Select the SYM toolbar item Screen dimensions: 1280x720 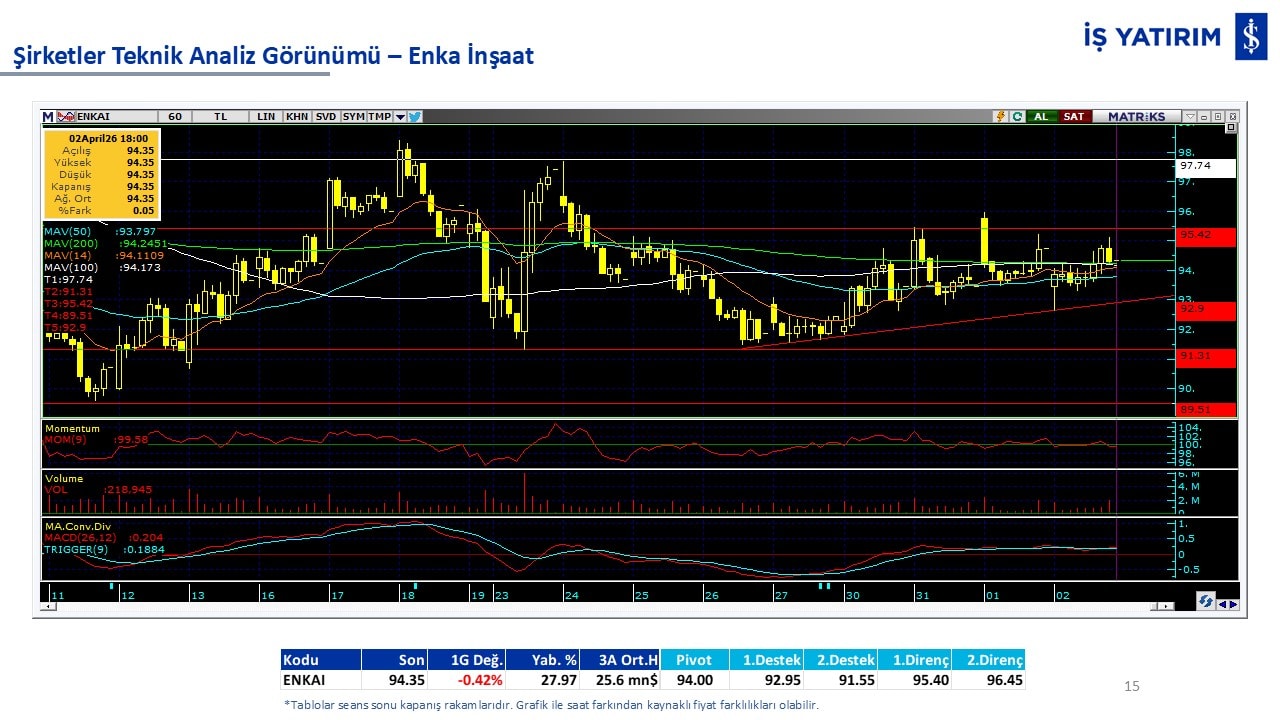353,116
